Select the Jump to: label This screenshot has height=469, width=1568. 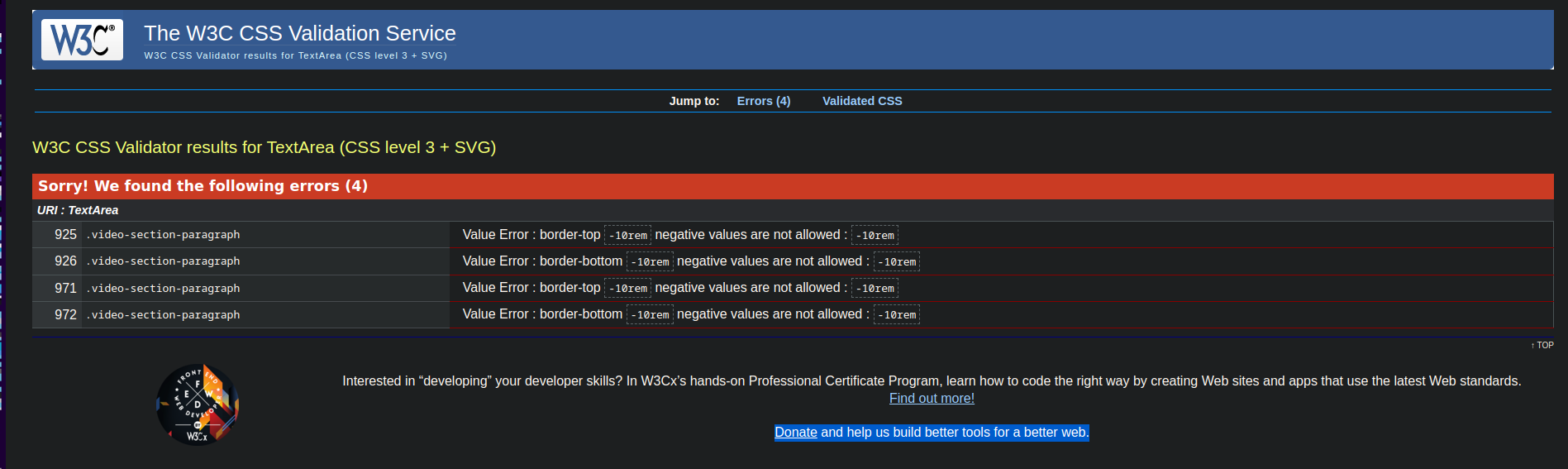click(x=694, y=101)
